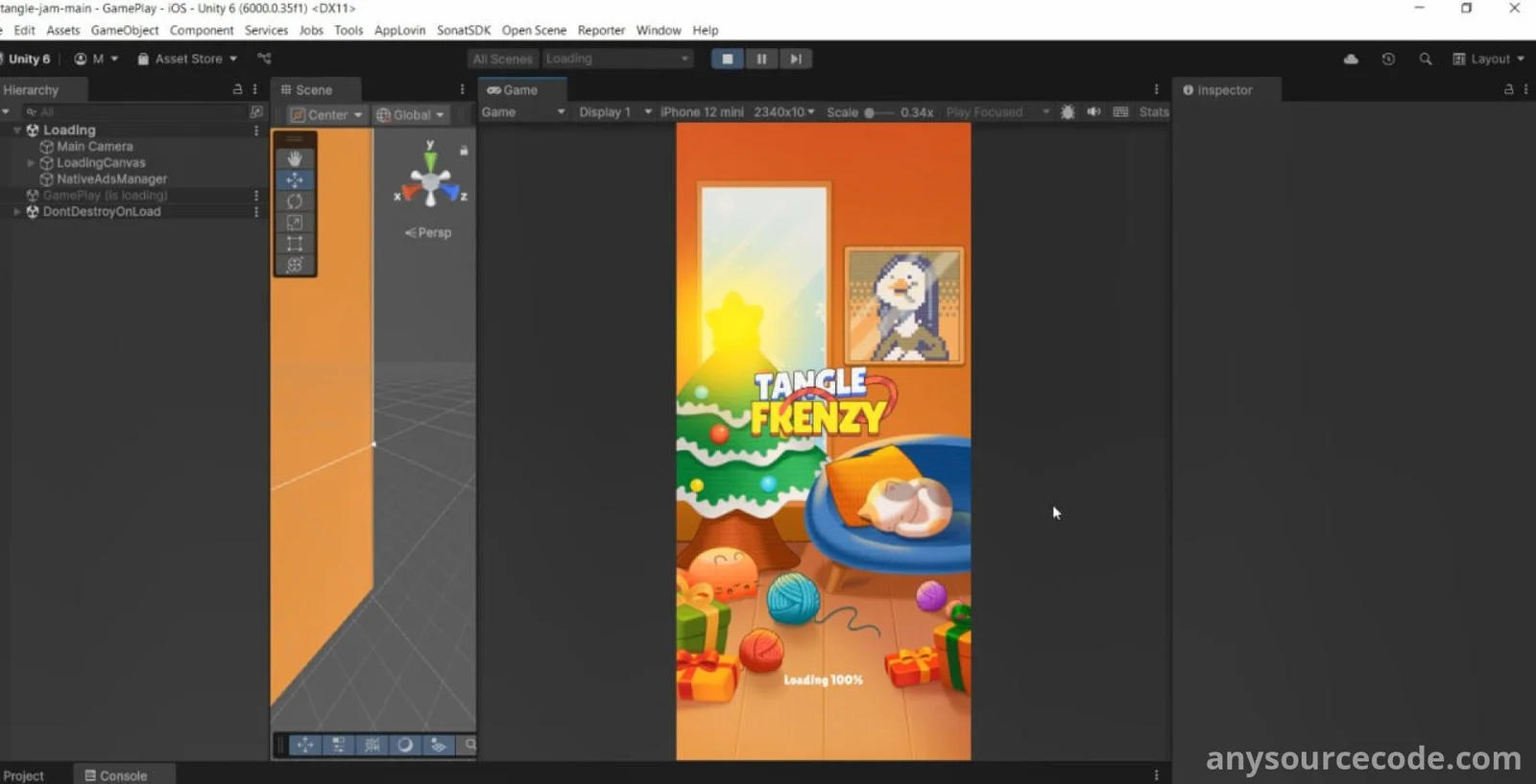Open Unity cloud services icon
This screenshot has height=784, width=1536.
(x=1351, y=59)
